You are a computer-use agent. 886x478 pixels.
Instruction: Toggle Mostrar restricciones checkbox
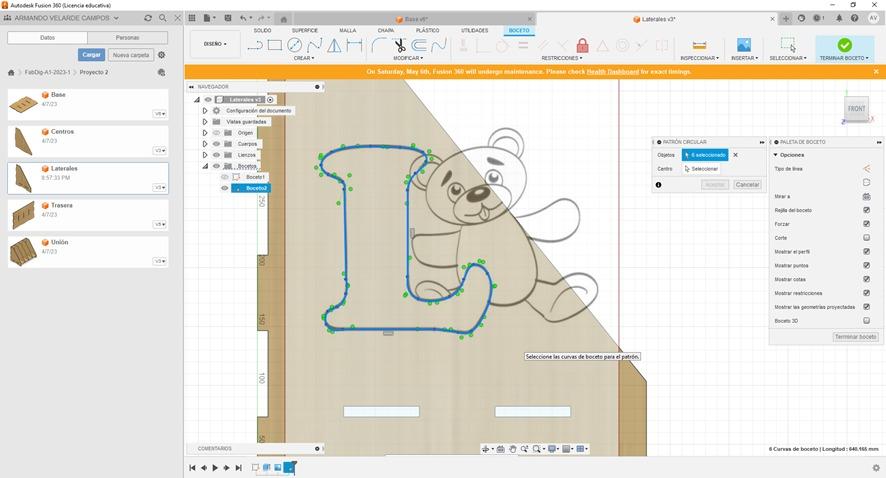(x=866, y=293)
